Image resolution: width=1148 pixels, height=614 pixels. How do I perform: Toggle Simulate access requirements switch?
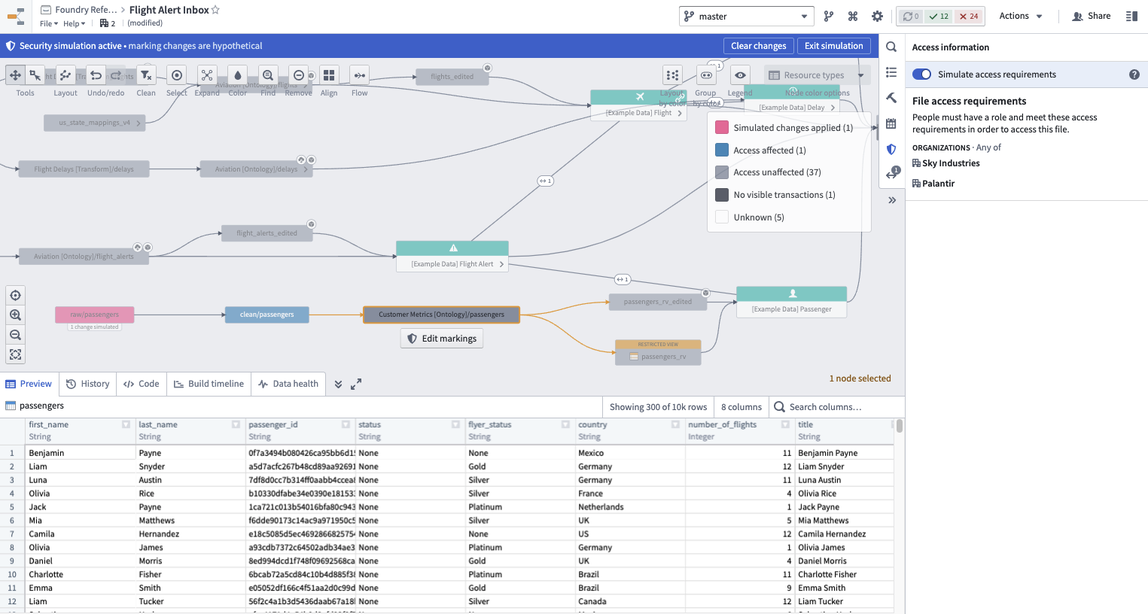click(922, 74)
